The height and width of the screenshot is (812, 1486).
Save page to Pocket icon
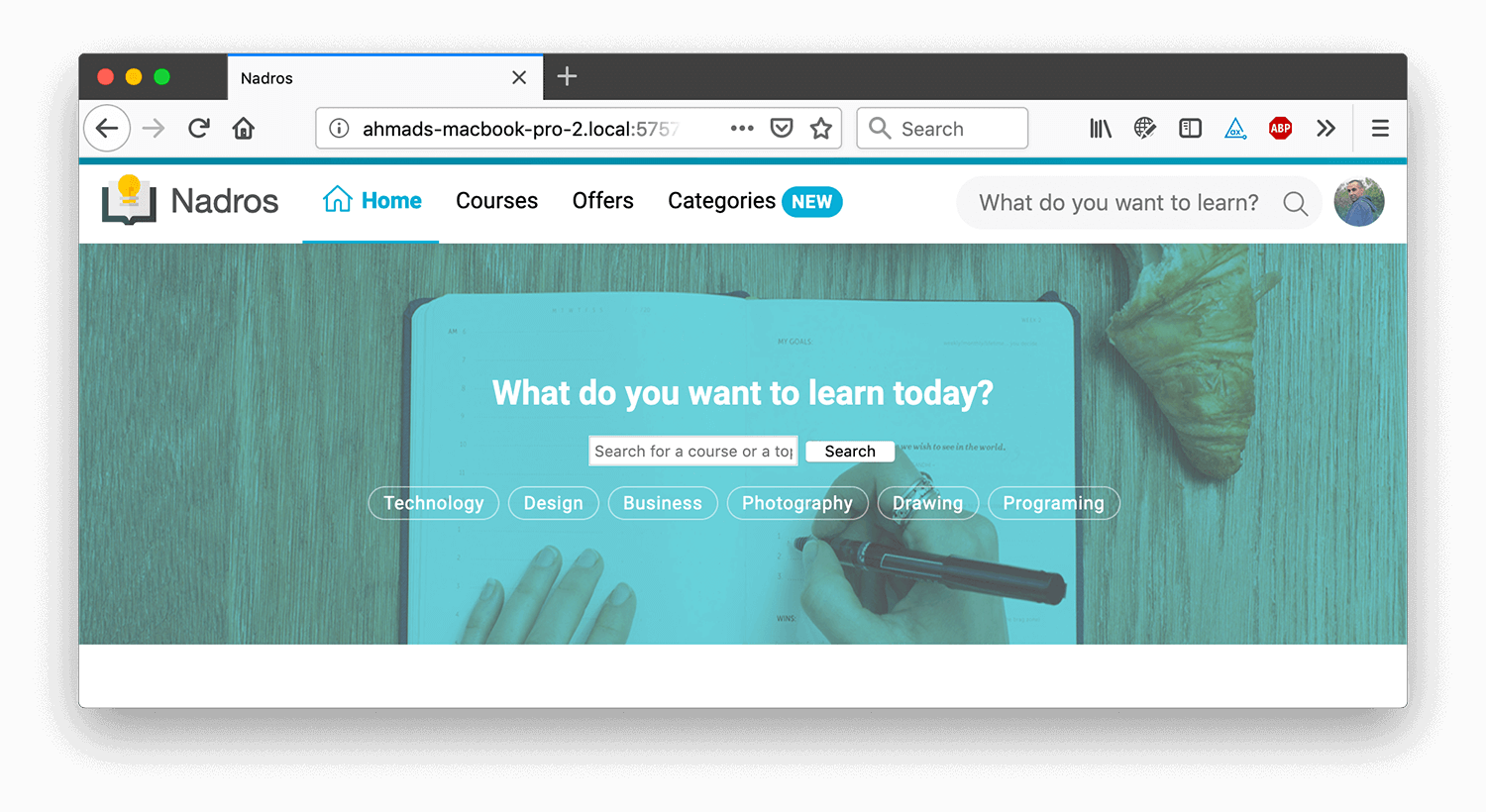782,128
